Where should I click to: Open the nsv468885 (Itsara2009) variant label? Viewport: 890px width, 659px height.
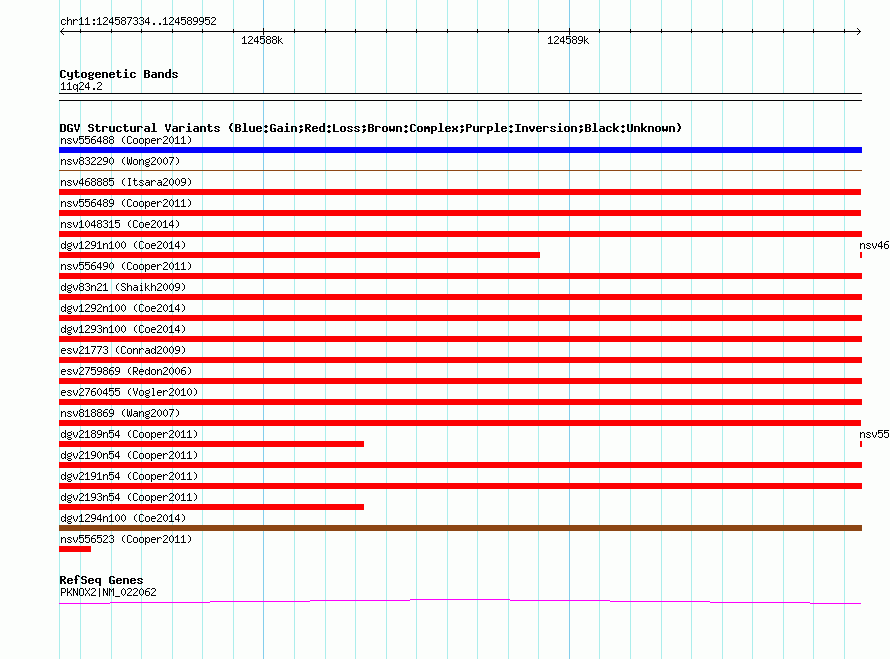pos(126,182)
